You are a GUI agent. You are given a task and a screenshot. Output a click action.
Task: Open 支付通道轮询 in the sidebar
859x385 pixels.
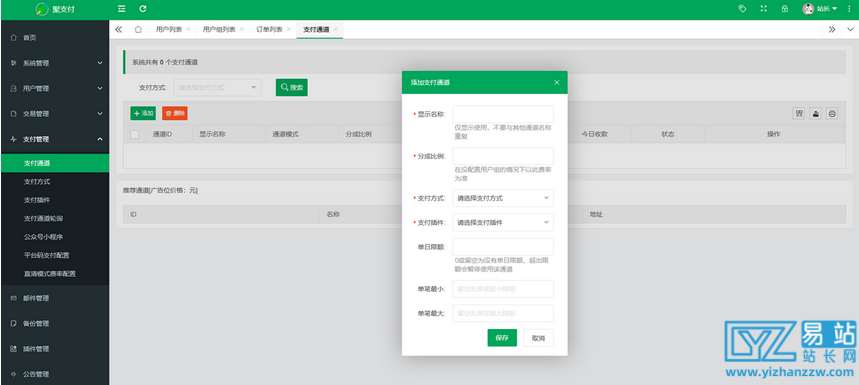click(x=55, y=219)
